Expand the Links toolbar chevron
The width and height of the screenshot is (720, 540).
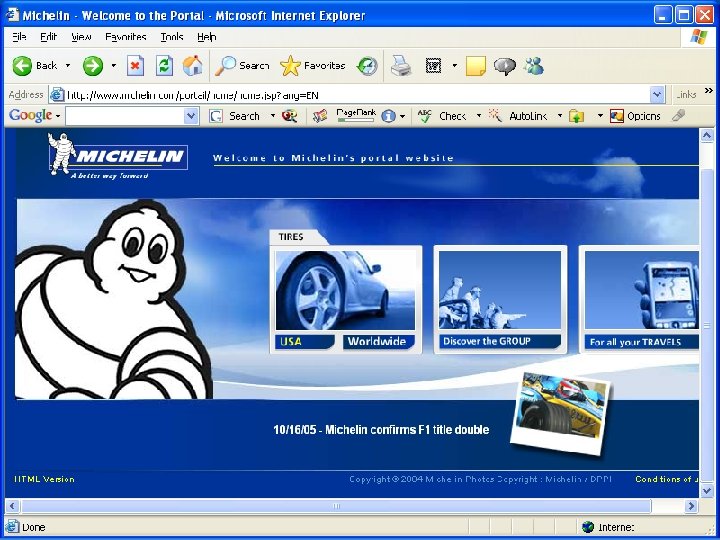coord(709,90)
